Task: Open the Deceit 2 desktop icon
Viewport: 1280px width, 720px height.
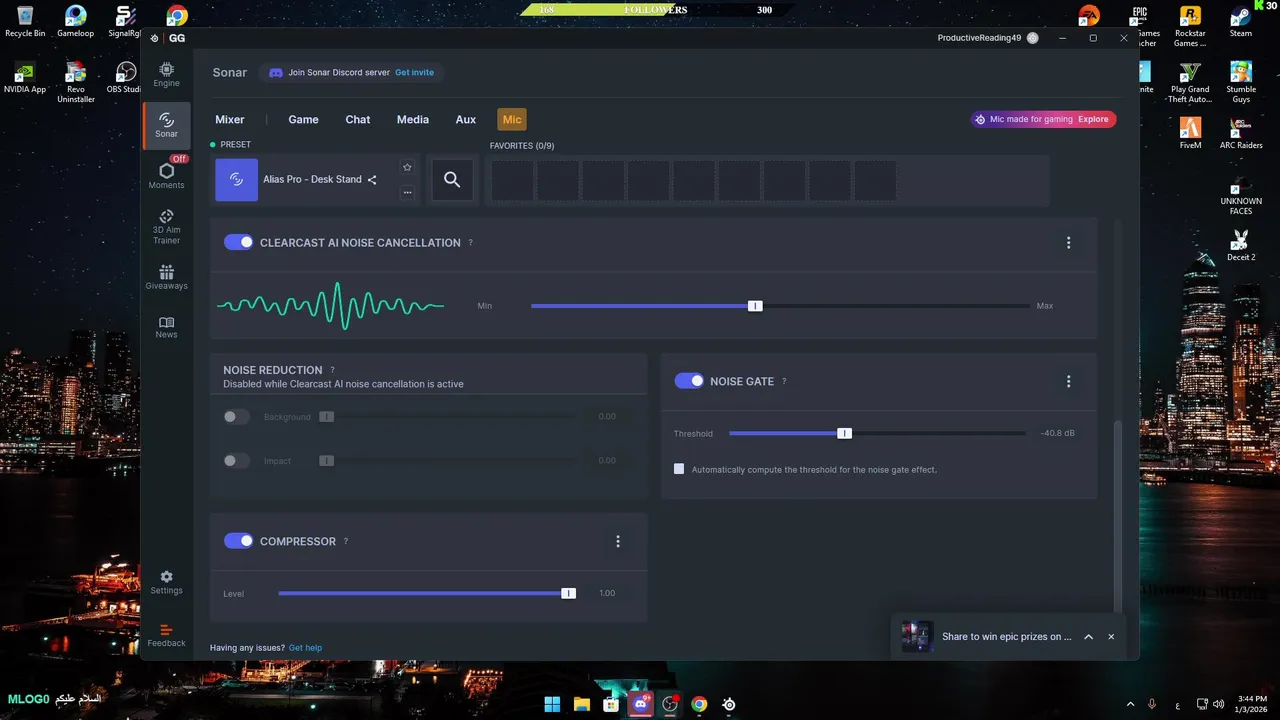Action: click(1241, 245)
